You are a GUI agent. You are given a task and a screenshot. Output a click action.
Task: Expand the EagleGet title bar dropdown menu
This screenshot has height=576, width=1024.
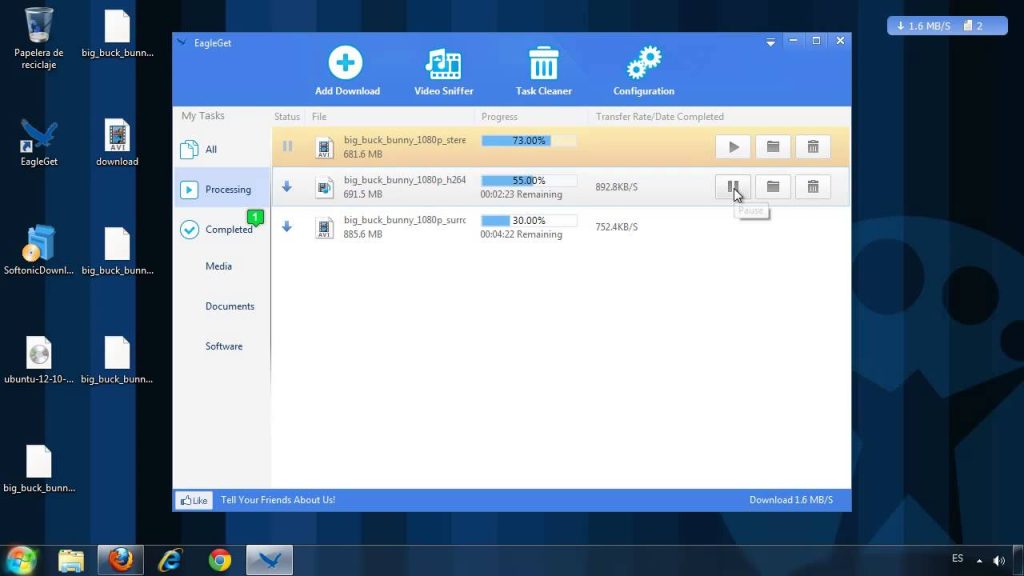point(771,42)
